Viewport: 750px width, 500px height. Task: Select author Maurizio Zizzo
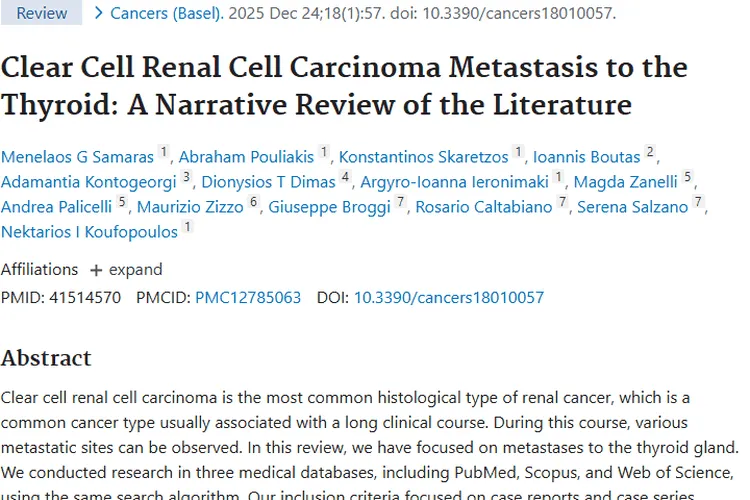pos(190,207)
